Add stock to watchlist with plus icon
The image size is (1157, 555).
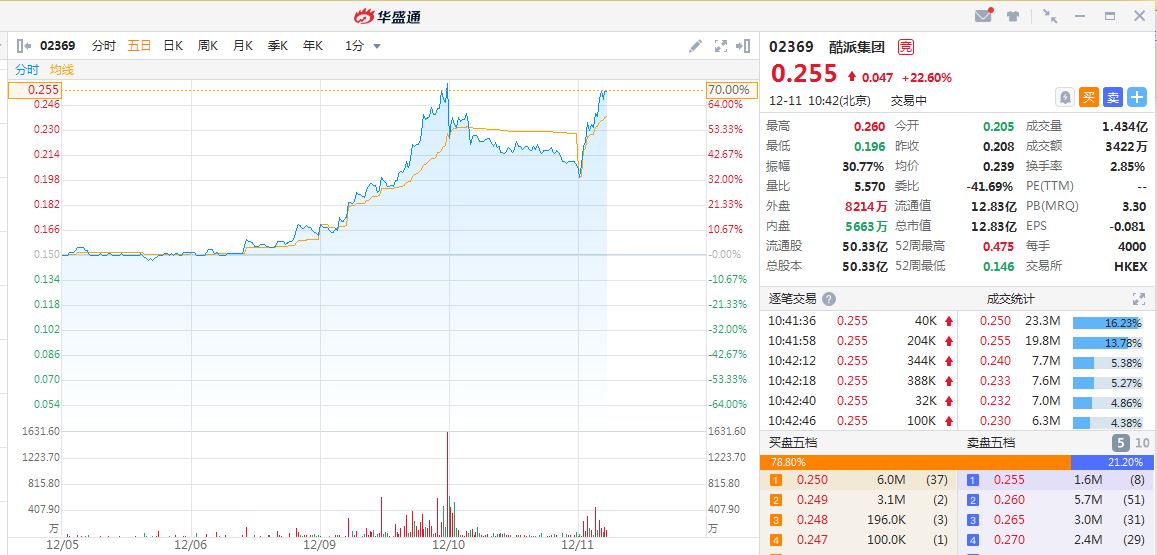(x=1137, y=97)
